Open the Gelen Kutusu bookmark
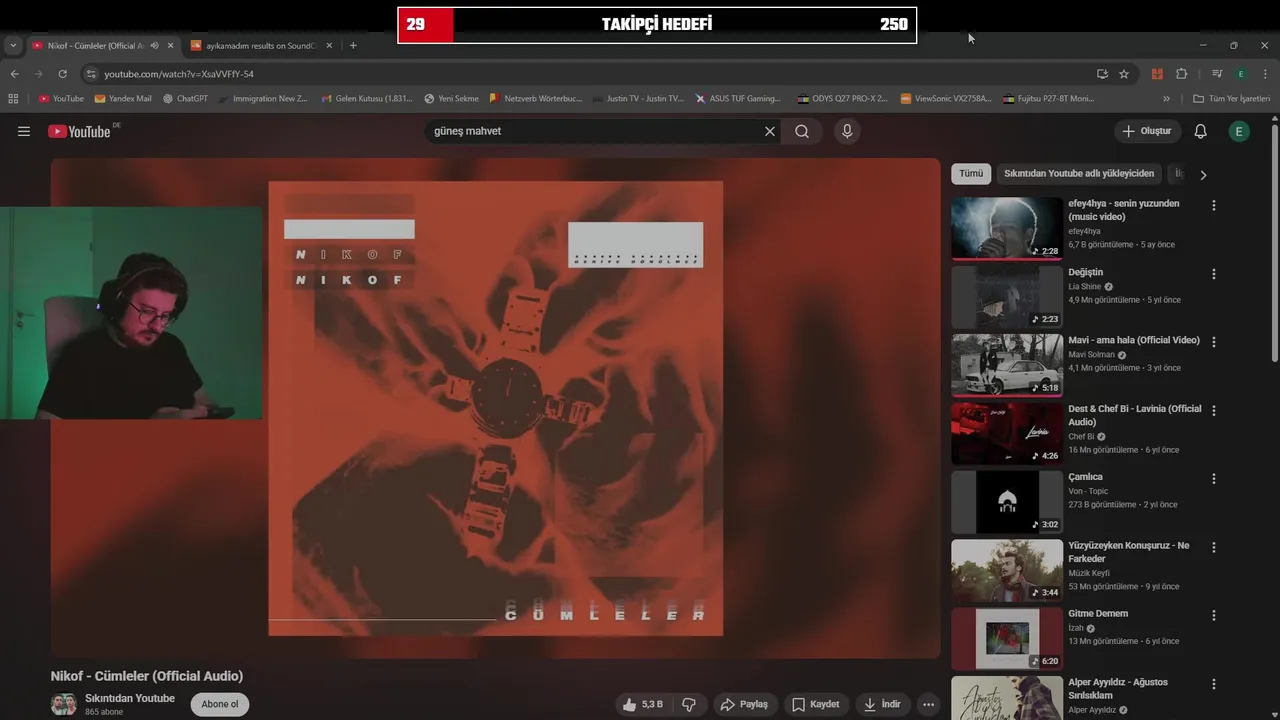The width and height of the screenshot is (1280, 720). pyautogui.click(x=366, y=99)
